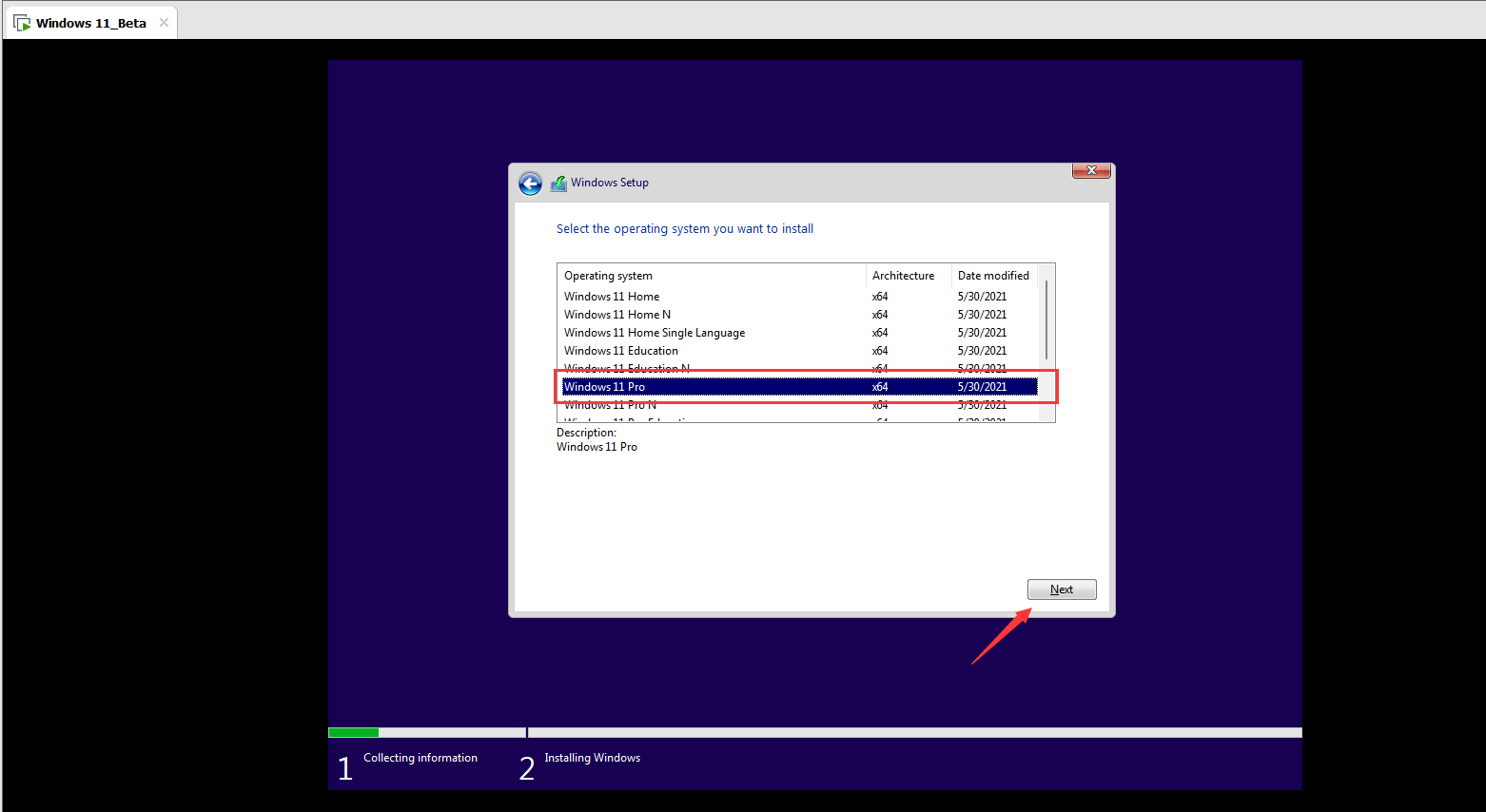Image resolution: width=1486 pixels, height=812 pixels.
Task: Click the Windows Setup title icon
Action: [x=558, y=184]
